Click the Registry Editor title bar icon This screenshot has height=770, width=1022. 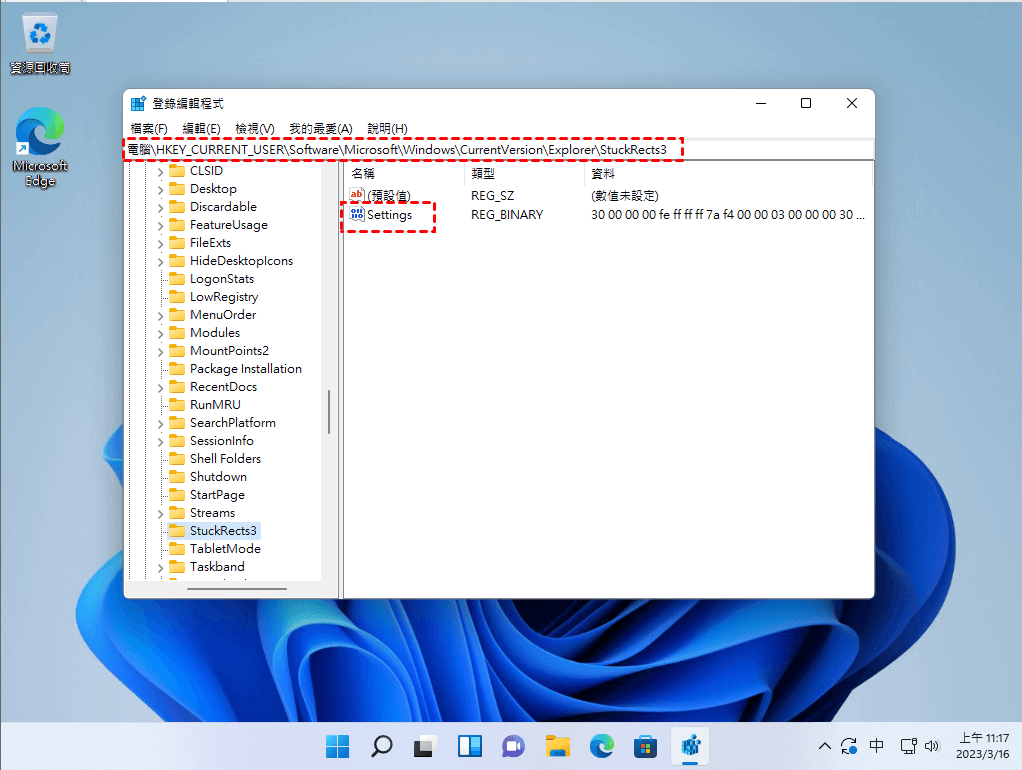point(138,104)
